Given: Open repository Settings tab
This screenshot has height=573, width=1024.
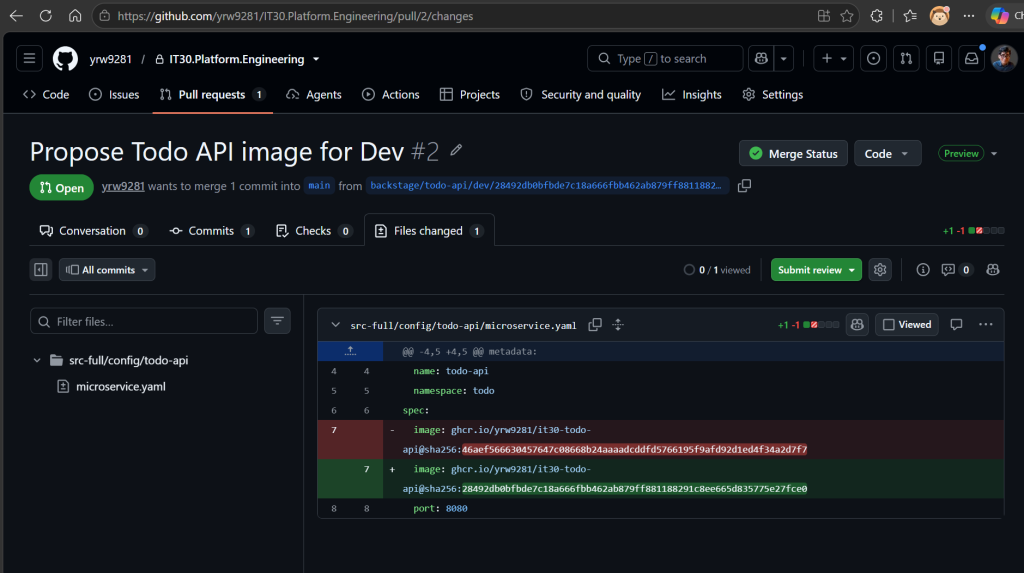Looking at the screenshot, I should [x=773, y=95].
